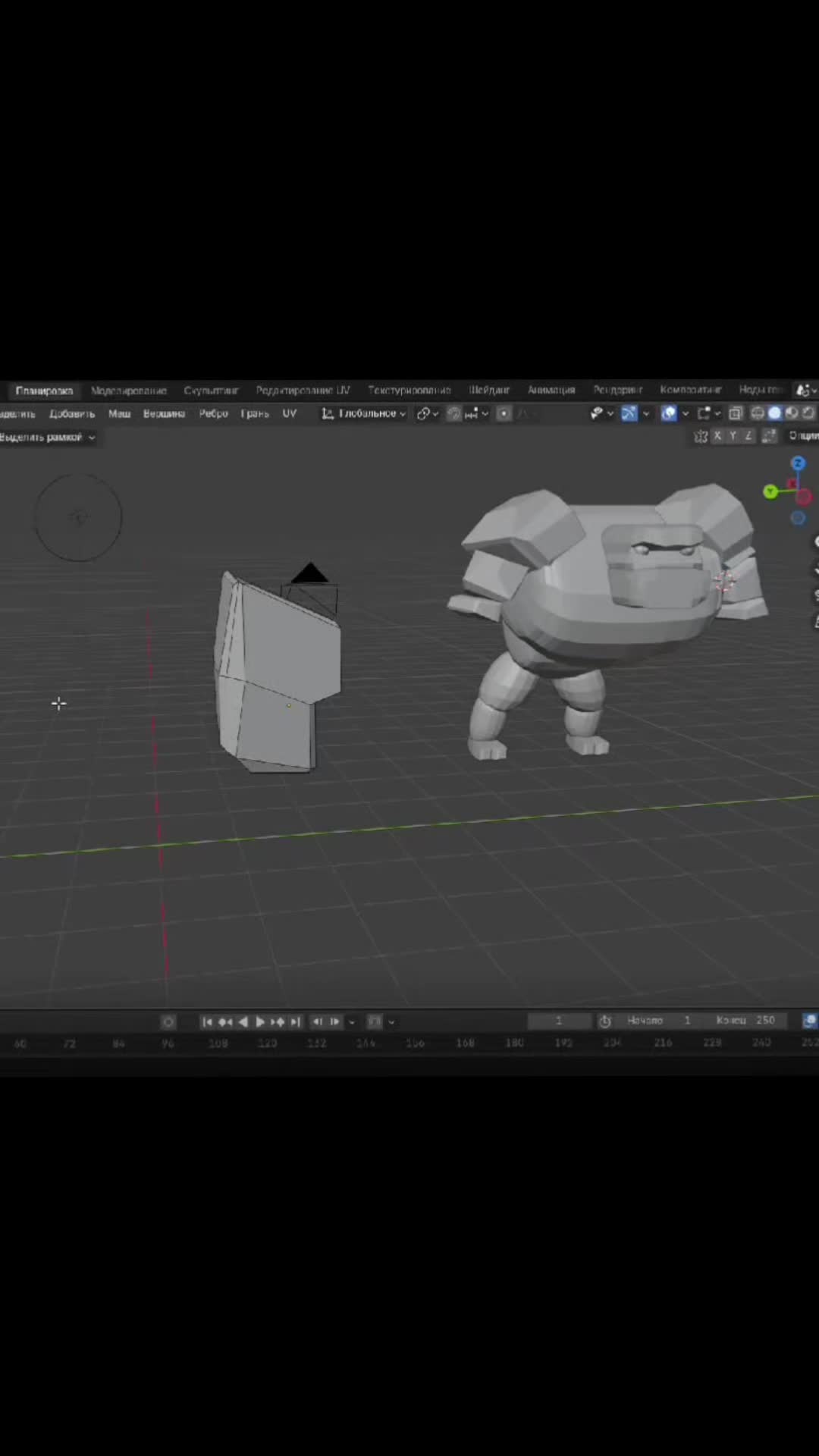Click frame 120 on the timeline ruler
Image resolution: width=819 pixels, height=1456 pixels.
point(267,1044)
